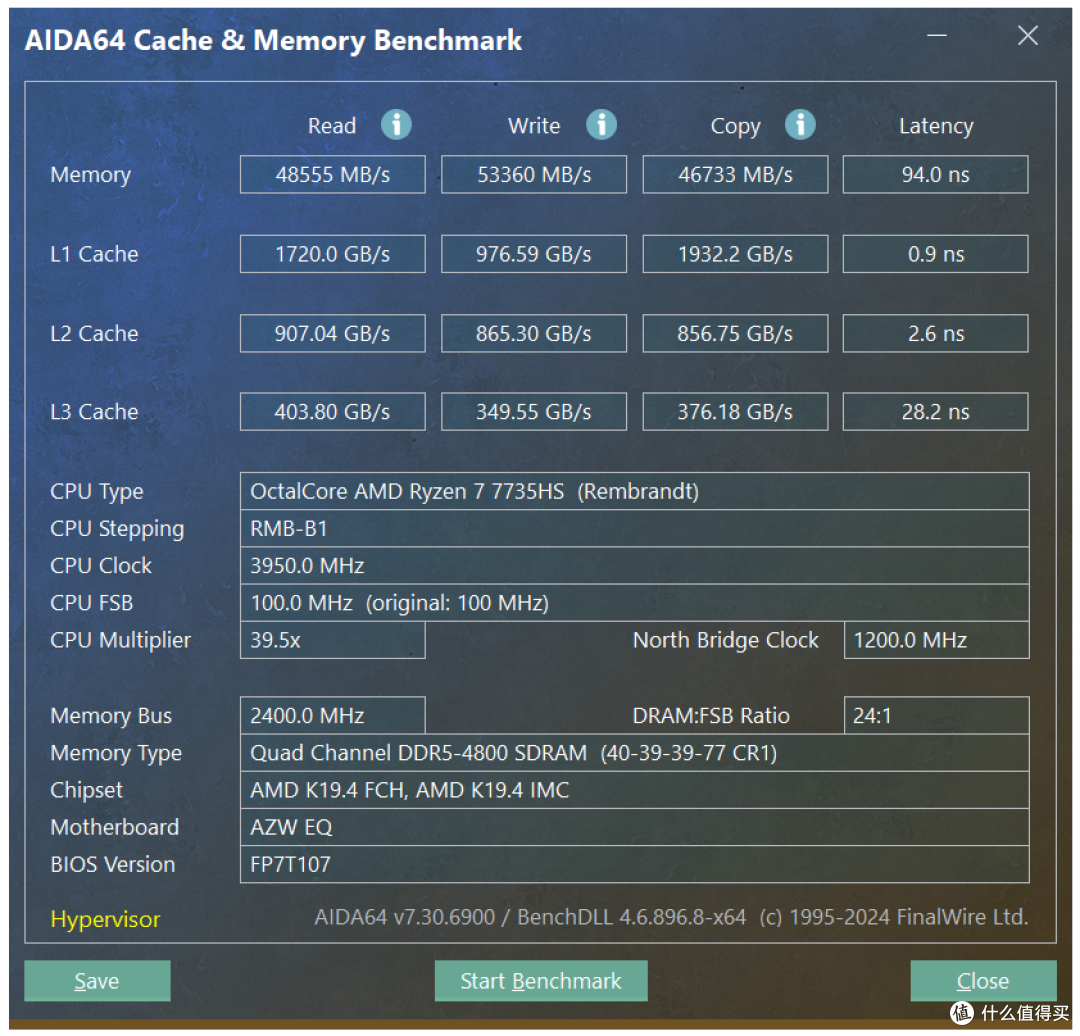
Task: Click the Memory Bus value 2400.0 MHz
Action: 333,716
